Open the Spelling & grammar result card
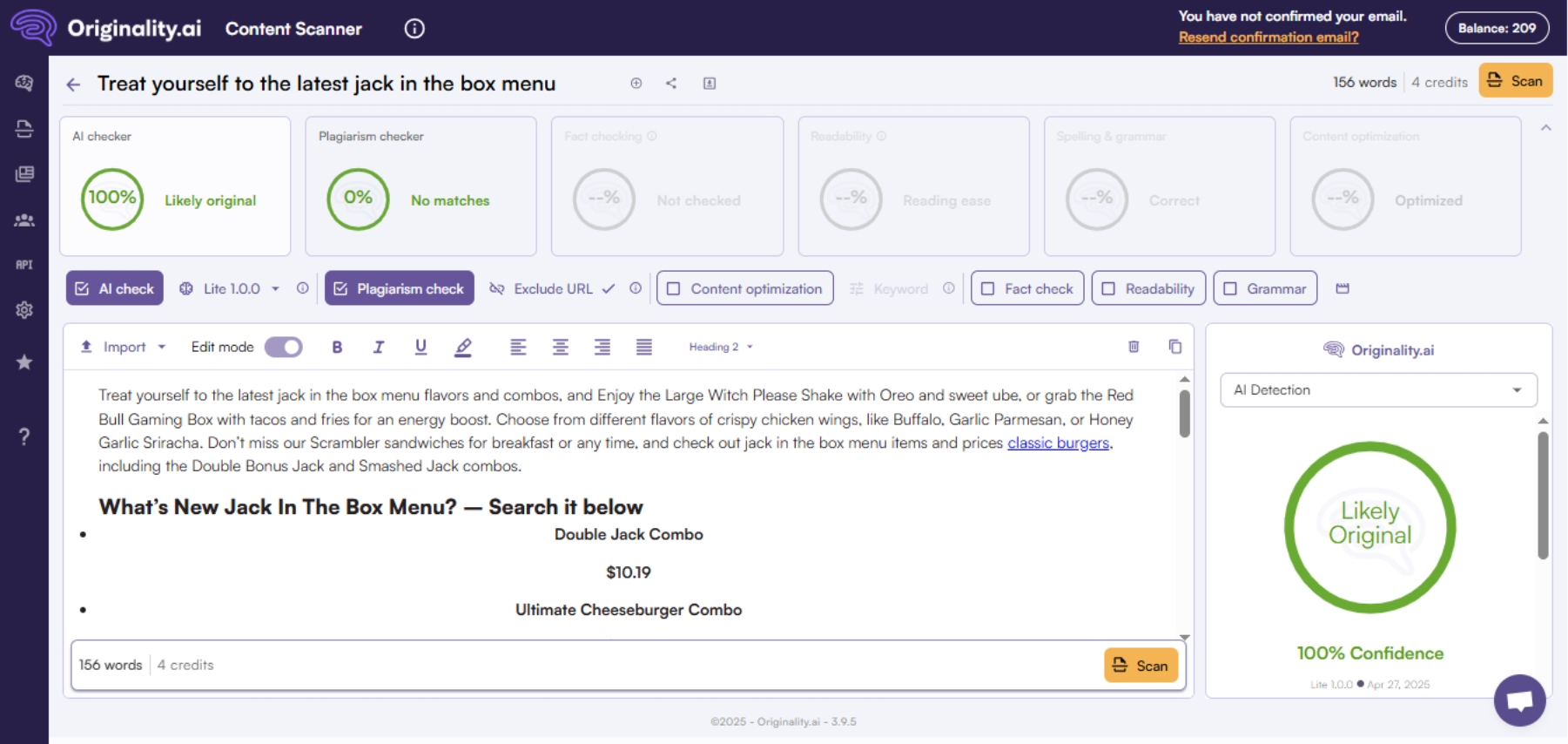The image size is (1568, 744). tap(1160, 186)
